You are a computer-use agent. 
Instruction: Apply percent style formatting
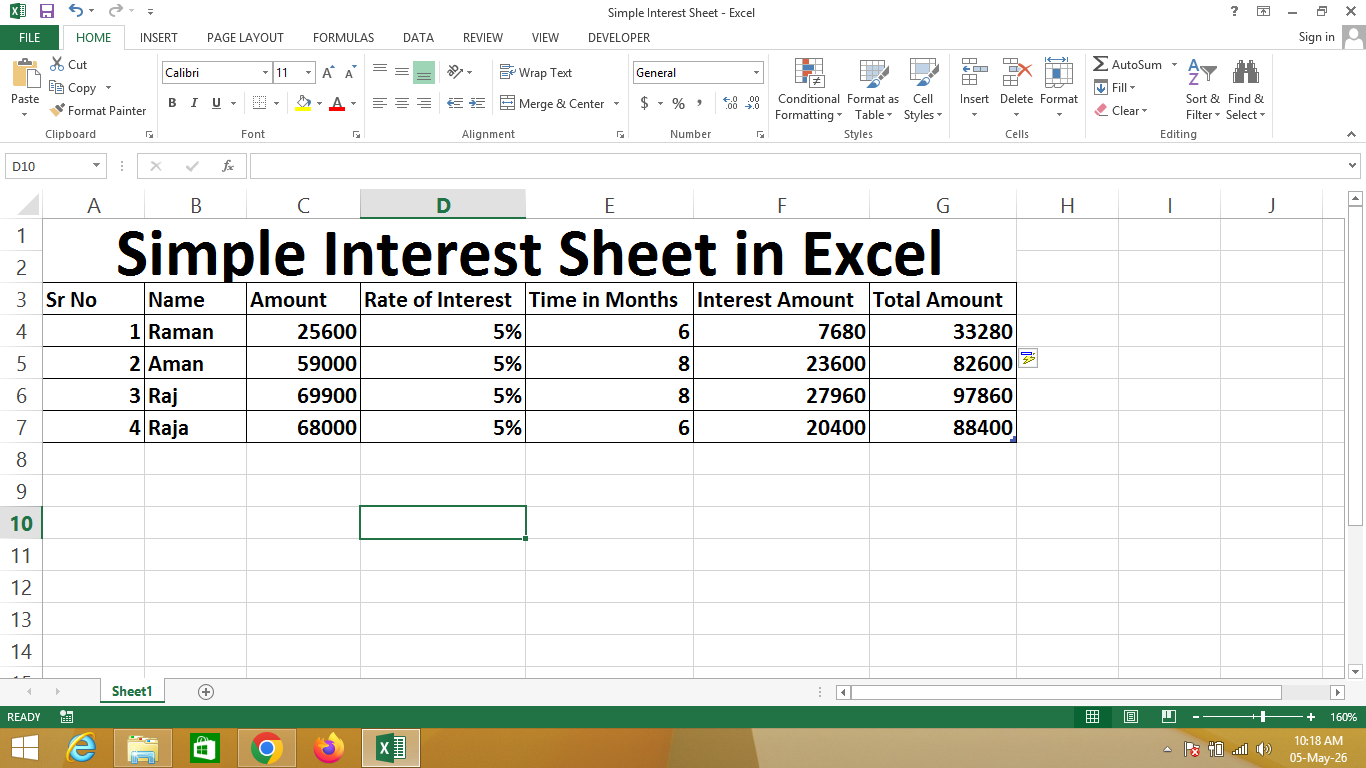[x=678, y=103]
